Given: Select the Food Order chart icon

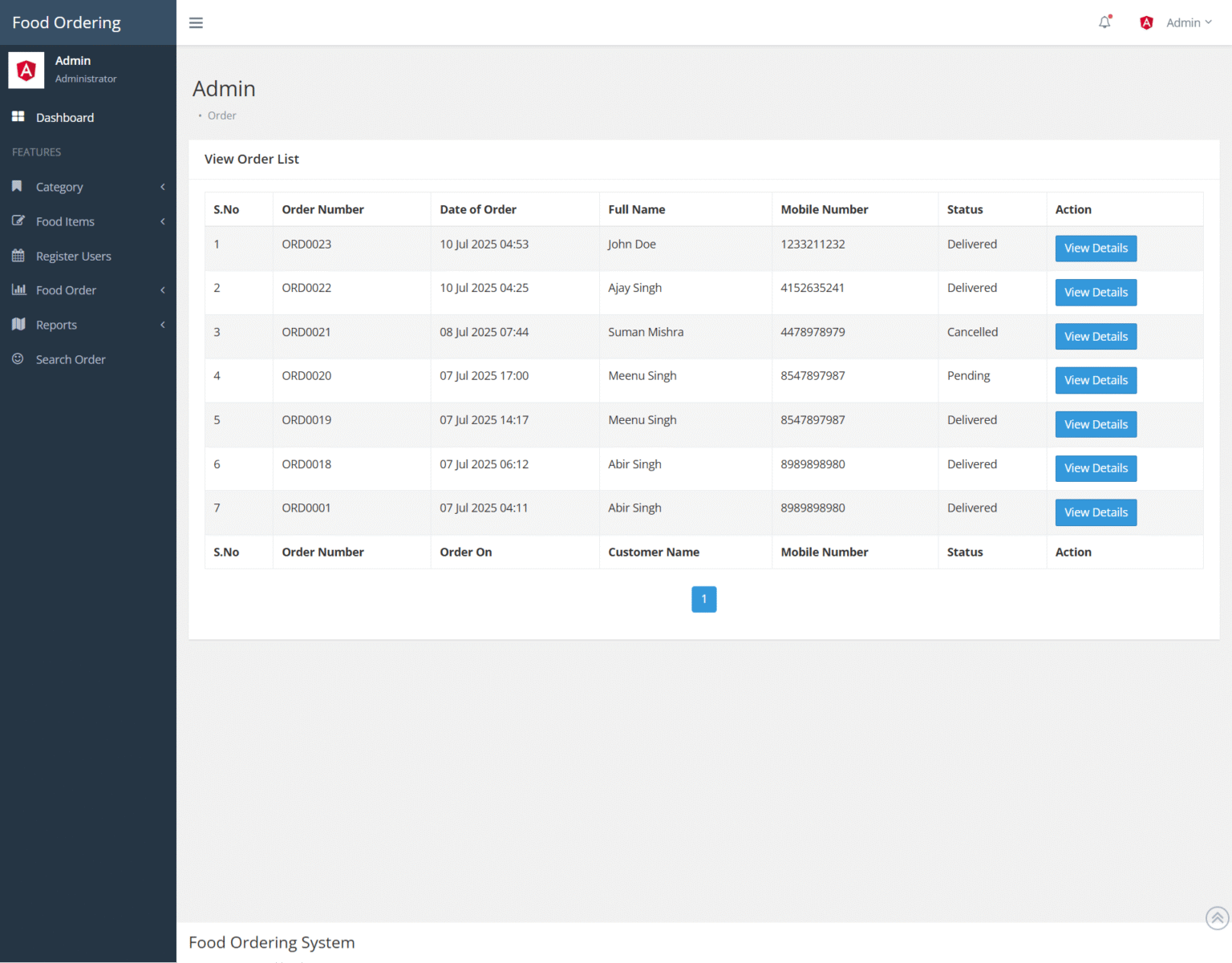Looking at the screenshot, I should pos(19,289).
